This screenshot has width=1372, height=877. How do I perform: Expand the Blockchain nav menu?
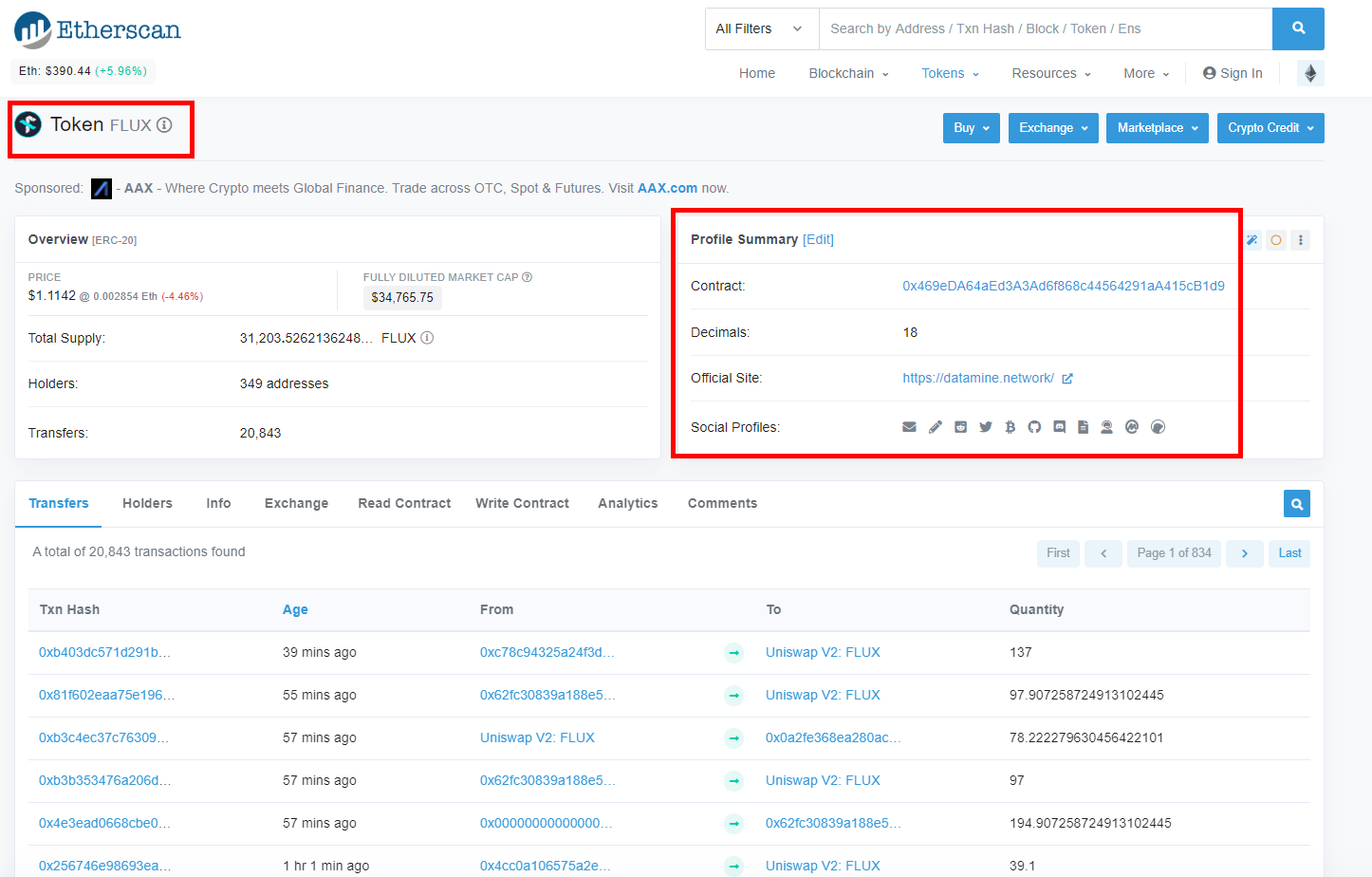pos(848,73)
